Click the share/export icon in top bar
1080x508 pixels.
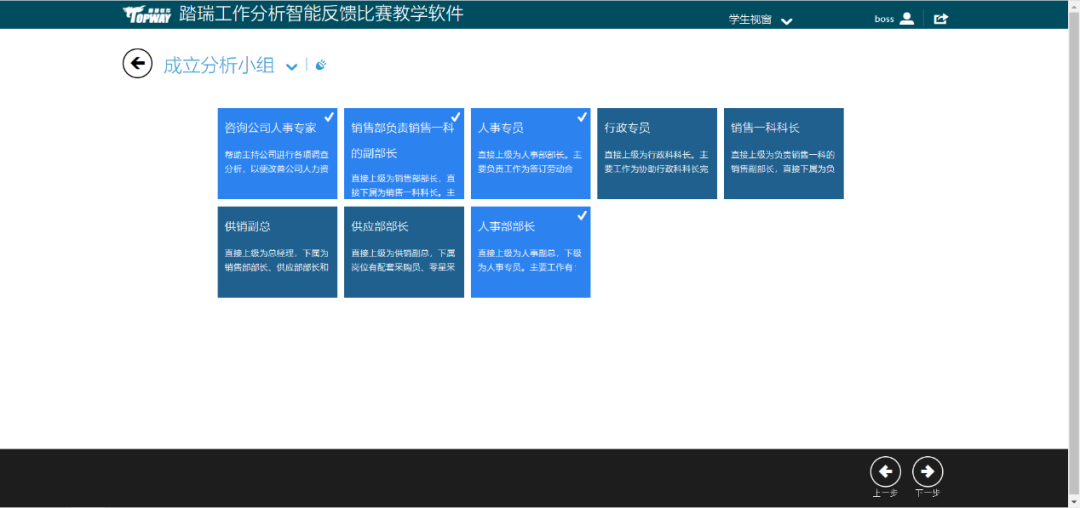940,18
